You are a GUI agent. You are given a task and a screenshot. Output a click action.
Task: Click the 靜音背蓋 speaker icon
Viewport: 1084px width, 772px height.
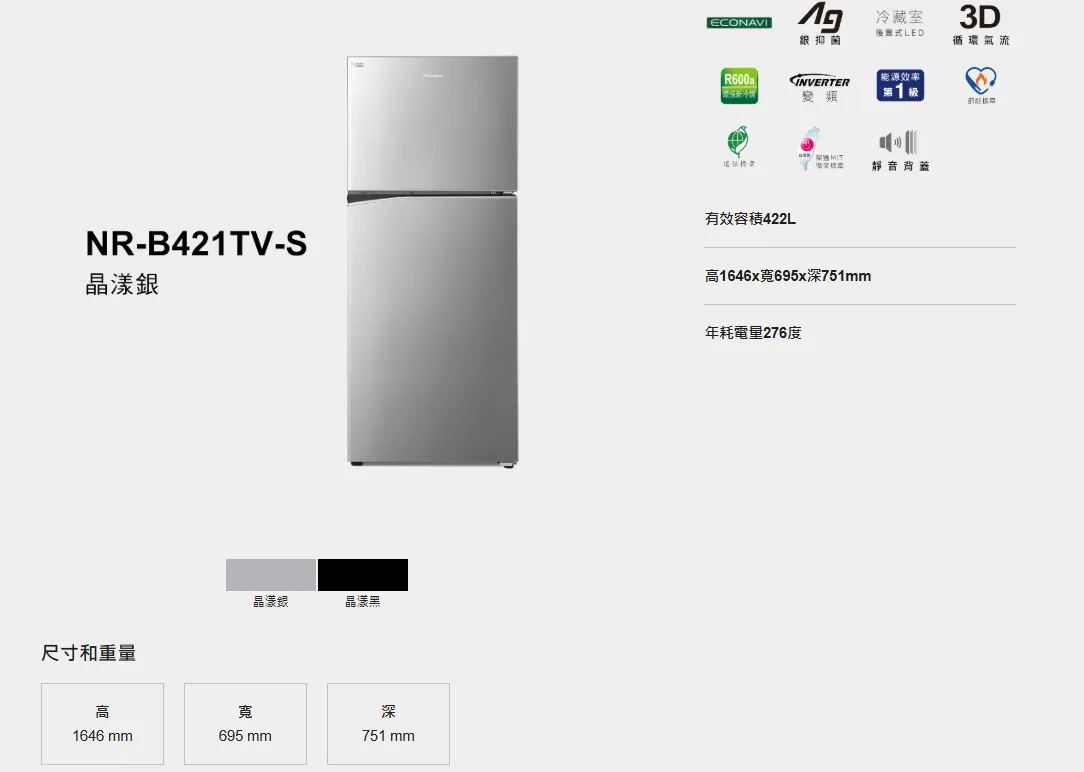[x=900, y=150]
